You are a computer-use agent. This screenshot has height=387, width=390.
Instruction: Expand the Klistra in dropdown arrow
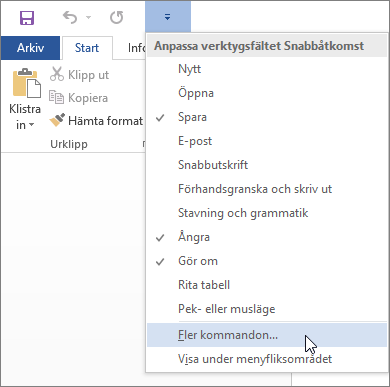pos(31,125)
